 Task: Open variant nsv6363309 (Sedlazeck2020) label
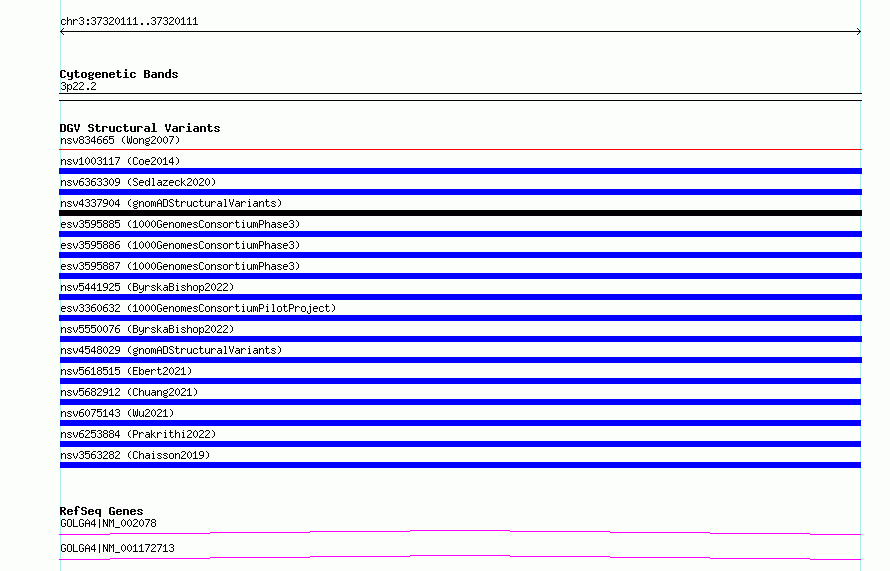click(x=138, y=182)
